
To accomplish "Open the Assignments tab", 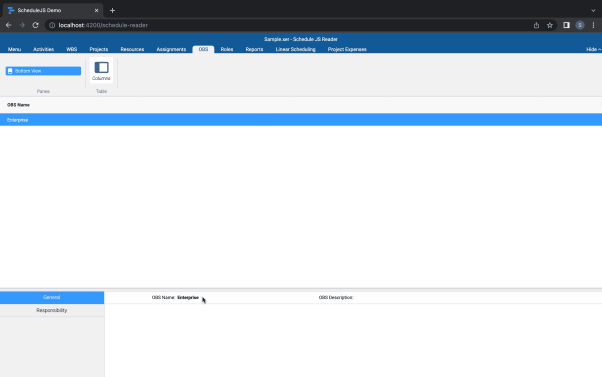I will [x=171, y=49].
